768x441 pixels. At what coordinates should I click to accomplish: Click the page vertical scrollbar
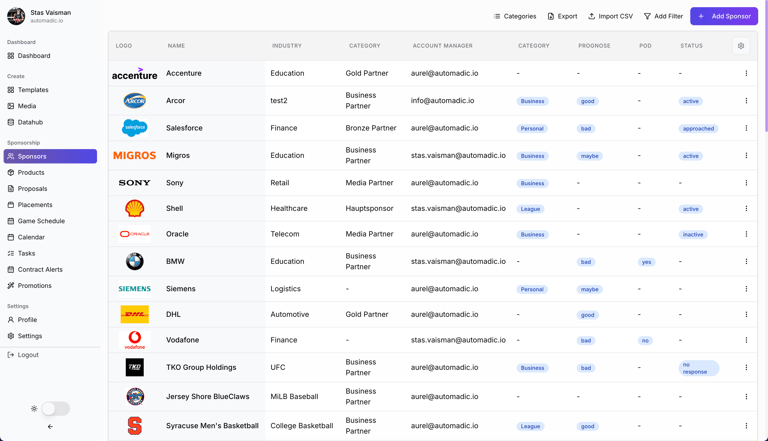pos(766,66)
